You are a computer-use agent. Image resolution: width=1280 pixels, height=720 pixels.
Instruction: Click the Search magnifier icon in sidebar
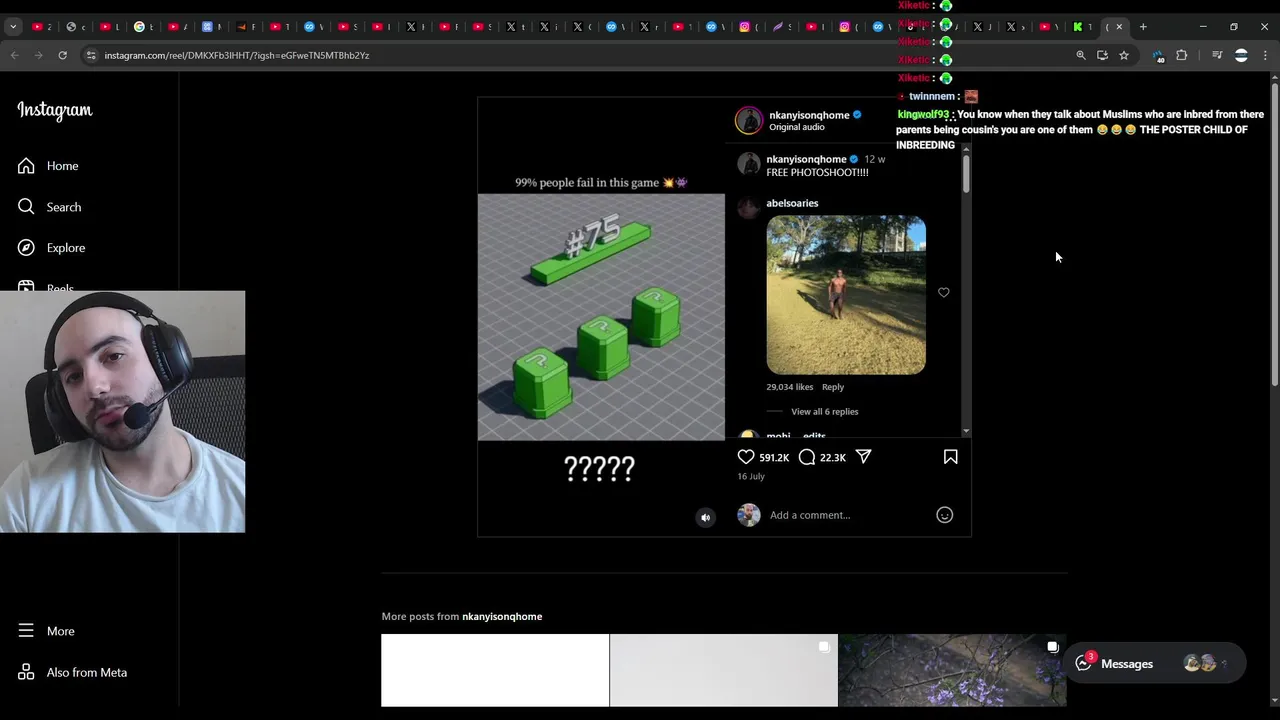point(26,207)
